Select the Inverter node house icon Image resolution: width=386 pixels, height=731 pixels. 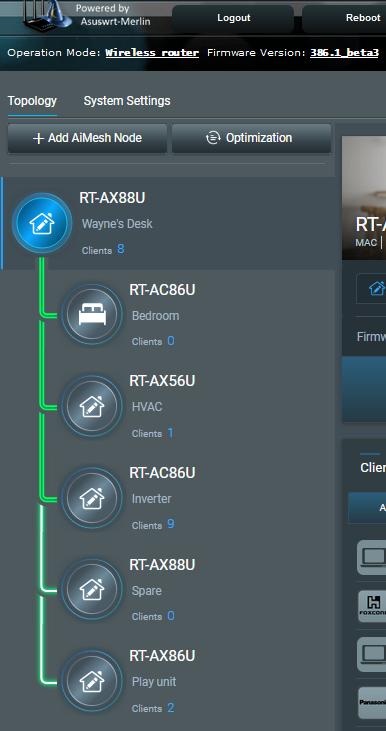(92, 498)
